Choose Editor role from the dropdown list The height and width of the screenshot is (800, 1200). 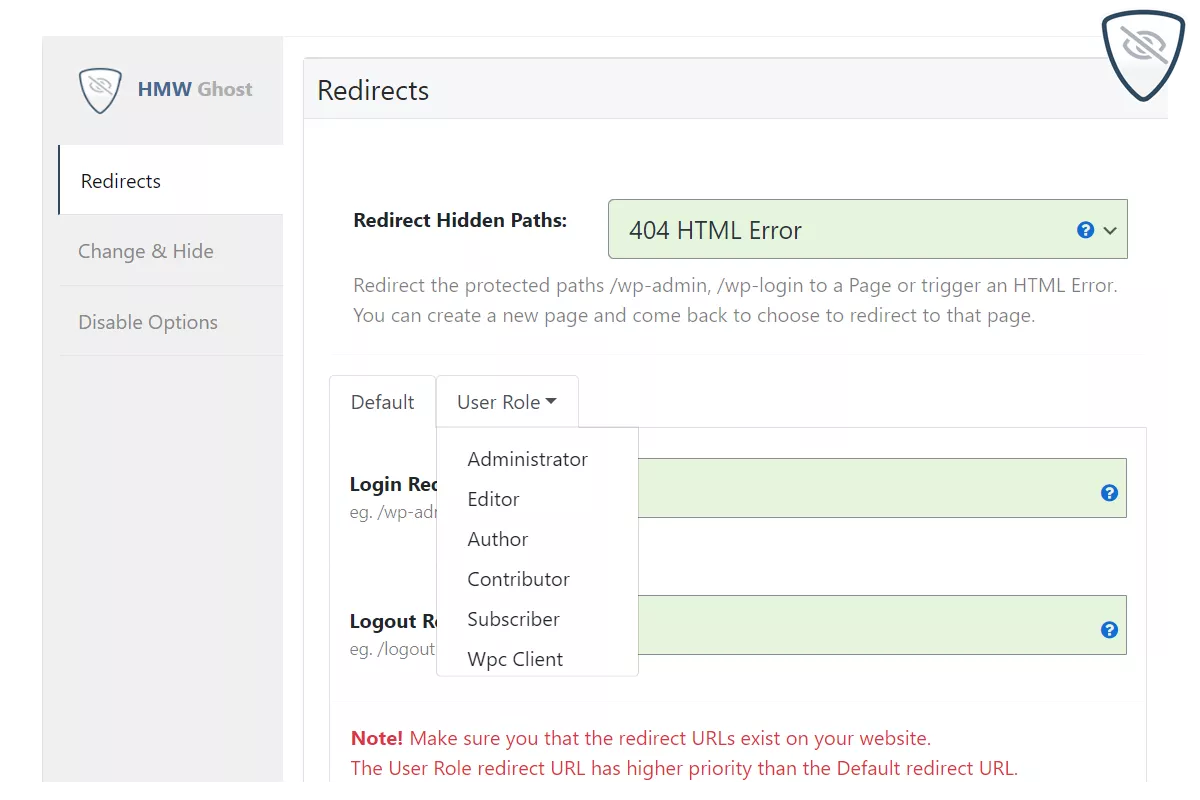tap(493, 499)
